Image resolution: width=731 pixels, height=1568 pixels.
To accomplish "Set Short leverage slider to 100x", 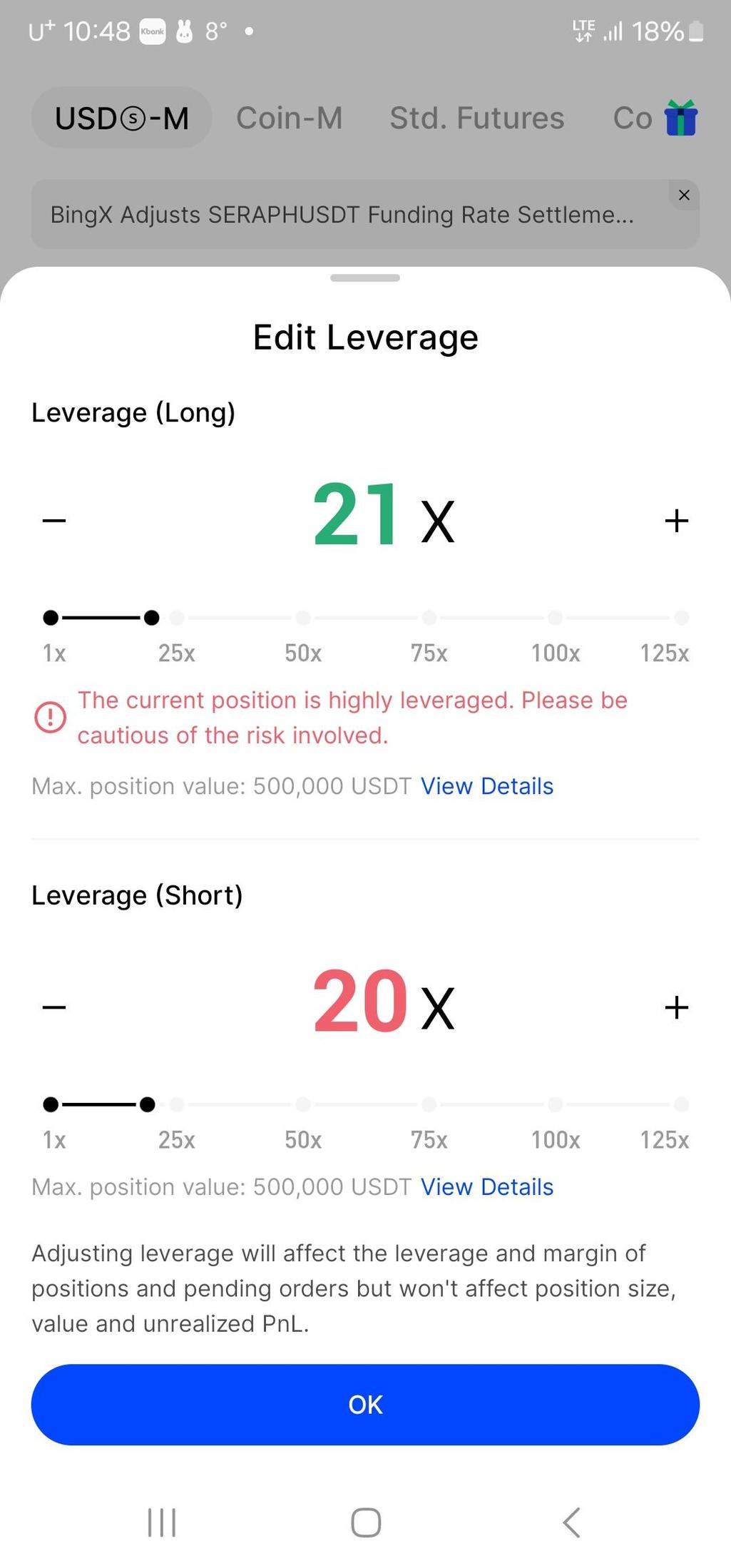I will click(556, 1104).
